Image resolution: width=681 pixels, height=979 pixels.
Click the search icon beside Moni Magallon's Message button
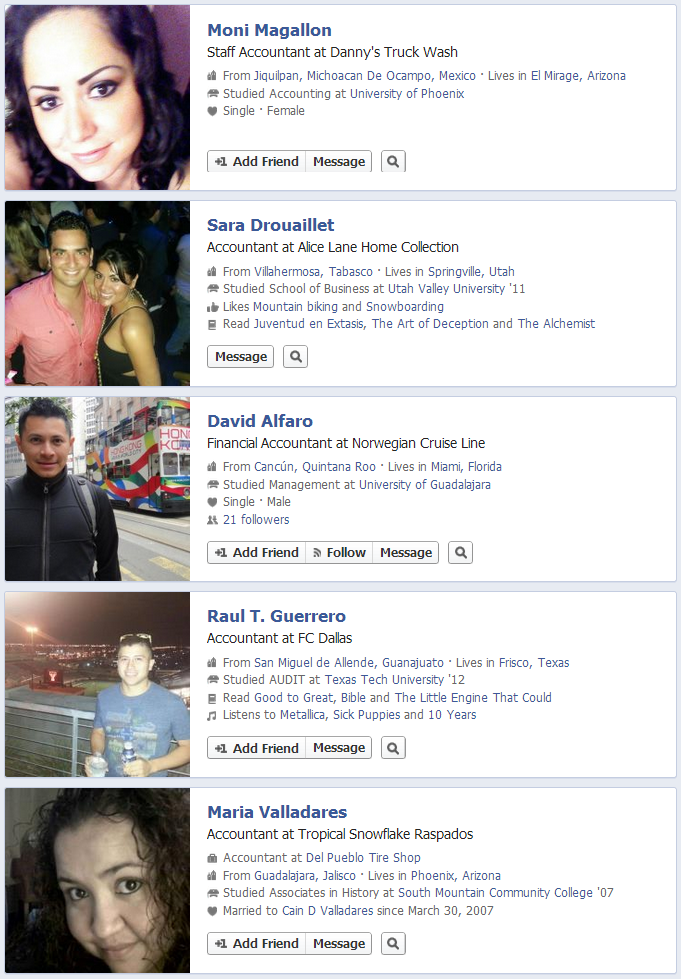(x=393, y=161)
